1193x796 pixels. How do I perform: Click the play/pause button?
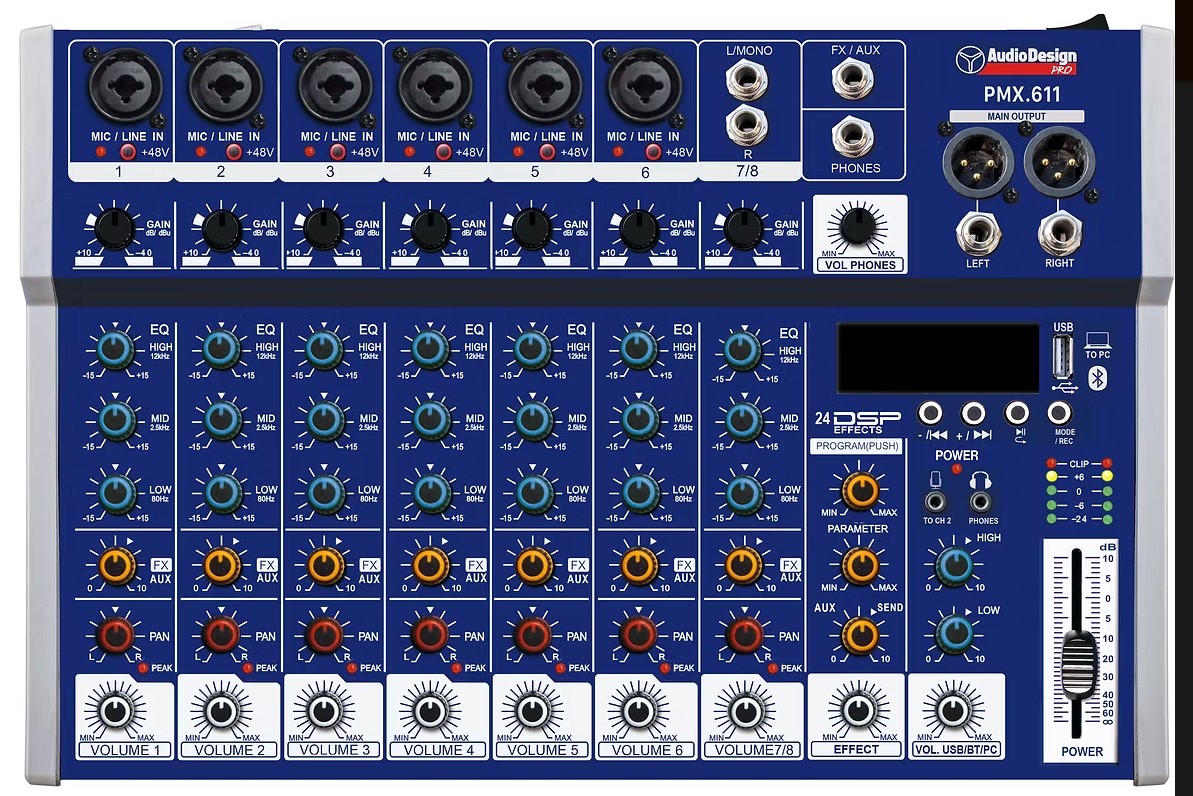click(x=1016, y=412)
